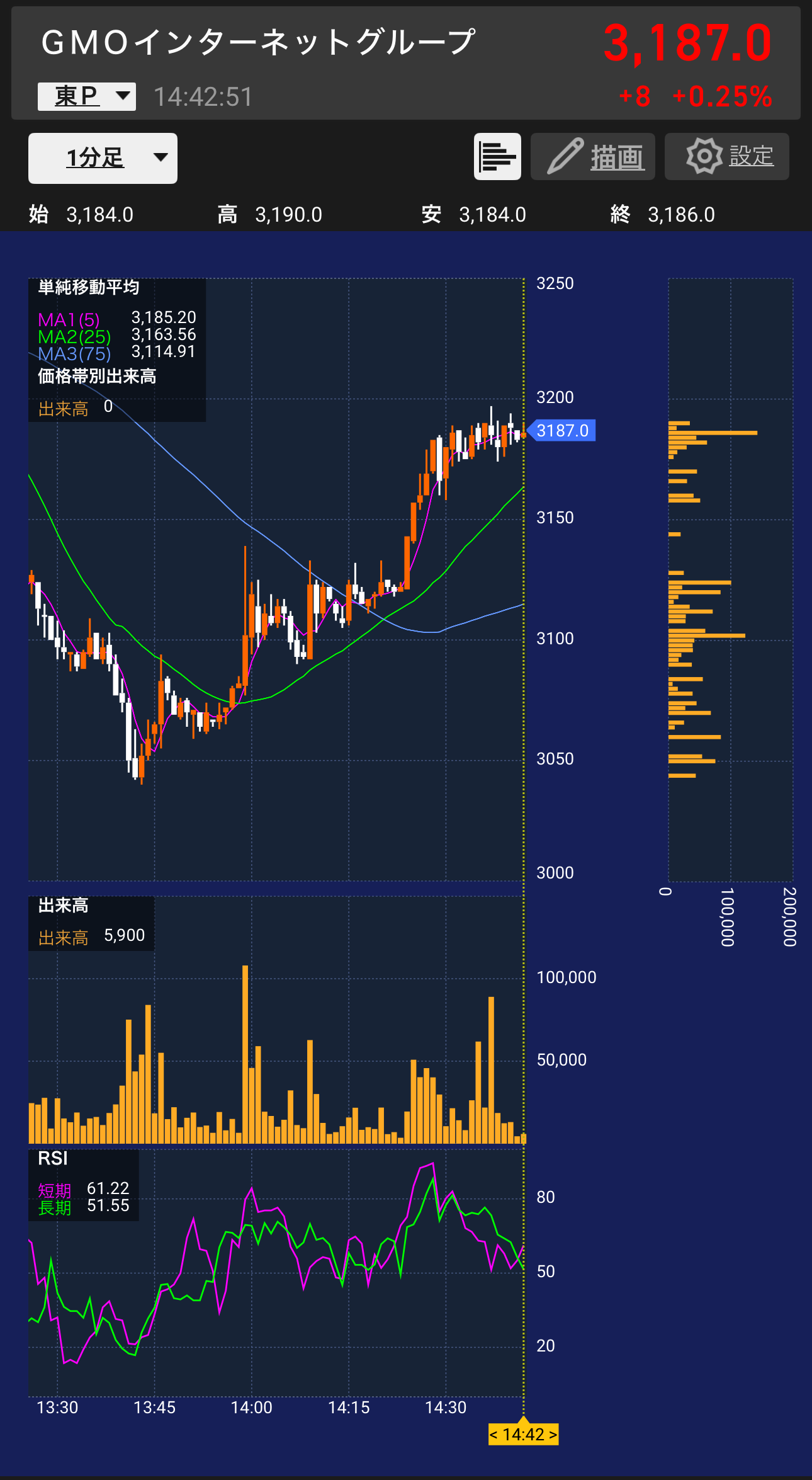Click the RSI 短期 61.22 legend
This screenshot has height=1480, width=812.
tap(84, 1189)
